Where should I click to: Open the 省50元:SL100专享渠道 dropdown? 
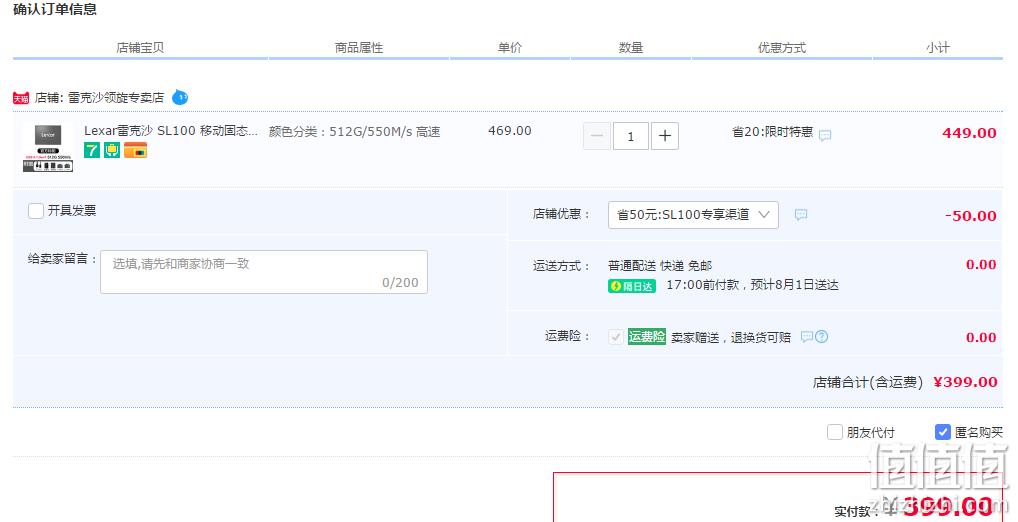click(693, 214)
